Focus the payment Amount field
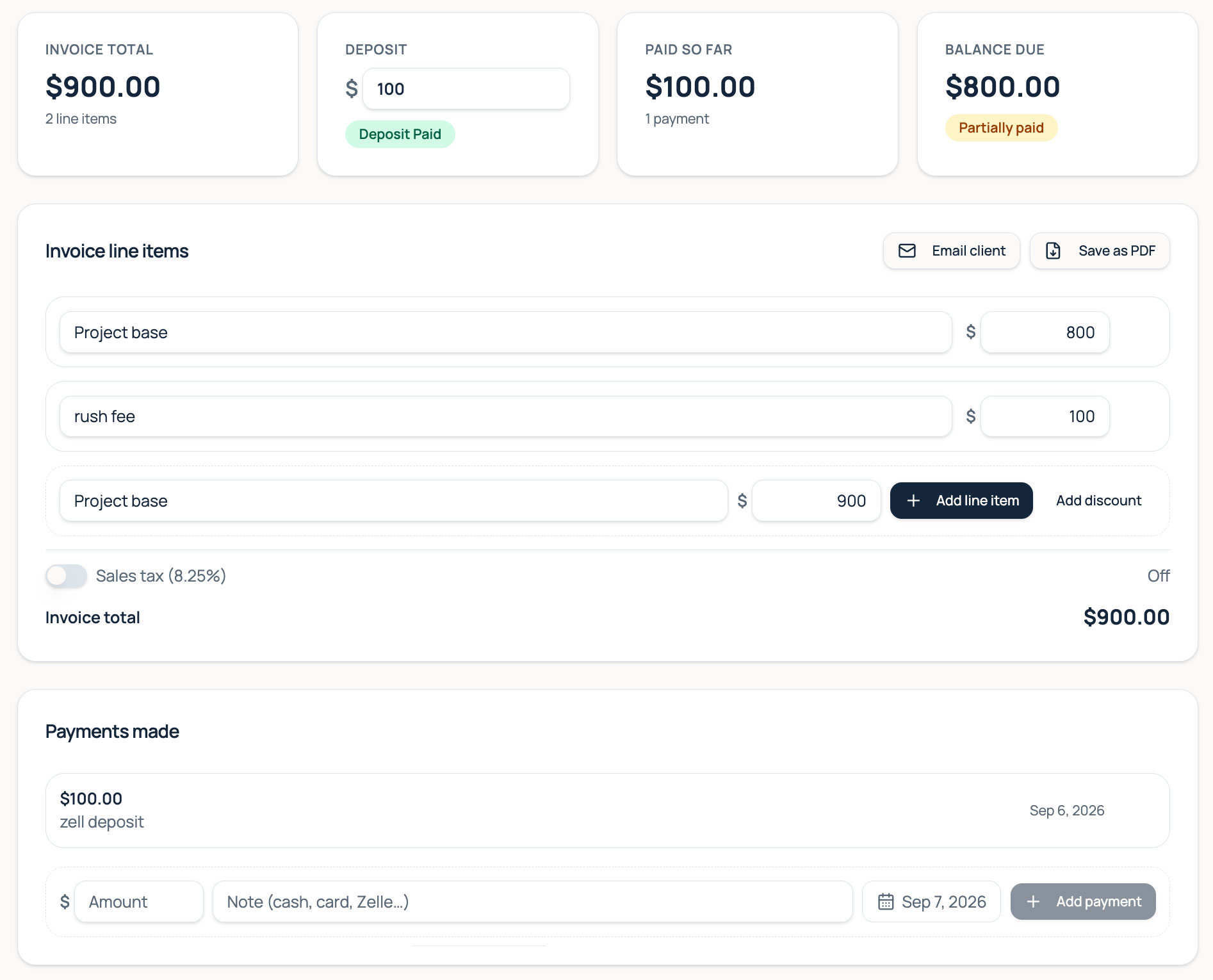 click(x=139, y=902)
